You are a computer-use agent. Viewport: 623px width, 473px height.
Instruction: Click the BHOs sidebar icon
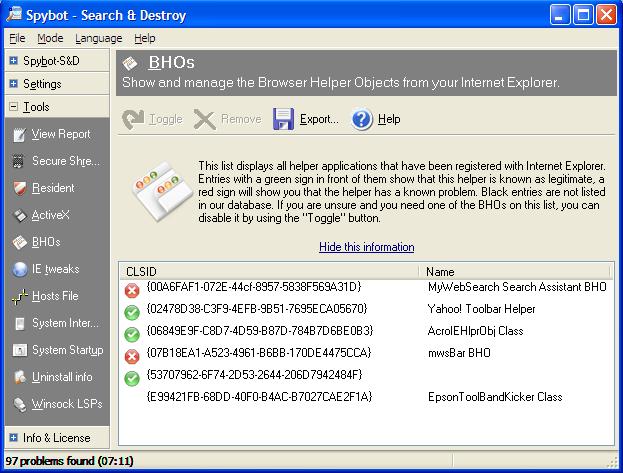click(19, 242)
